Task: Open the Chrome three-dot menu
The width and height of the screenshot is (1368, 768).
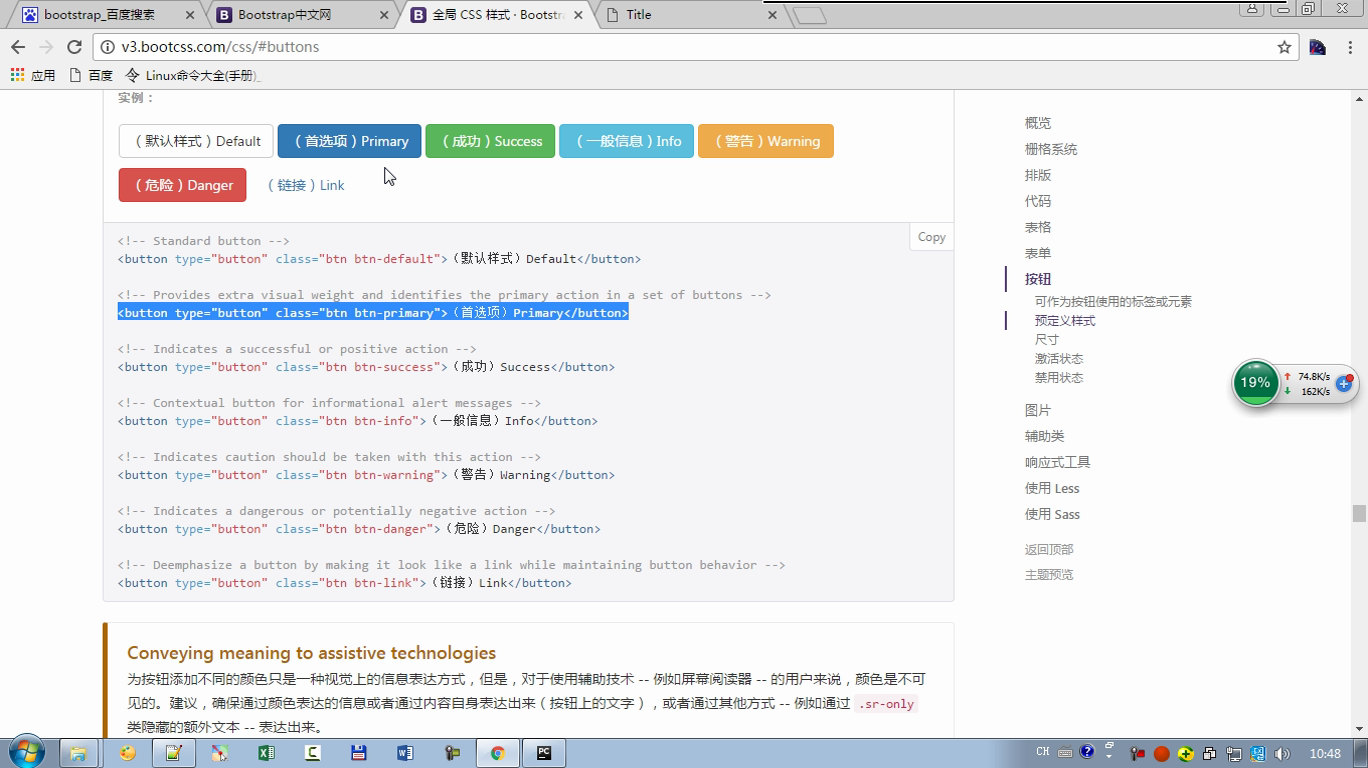Action: (x=1351, y=47)
